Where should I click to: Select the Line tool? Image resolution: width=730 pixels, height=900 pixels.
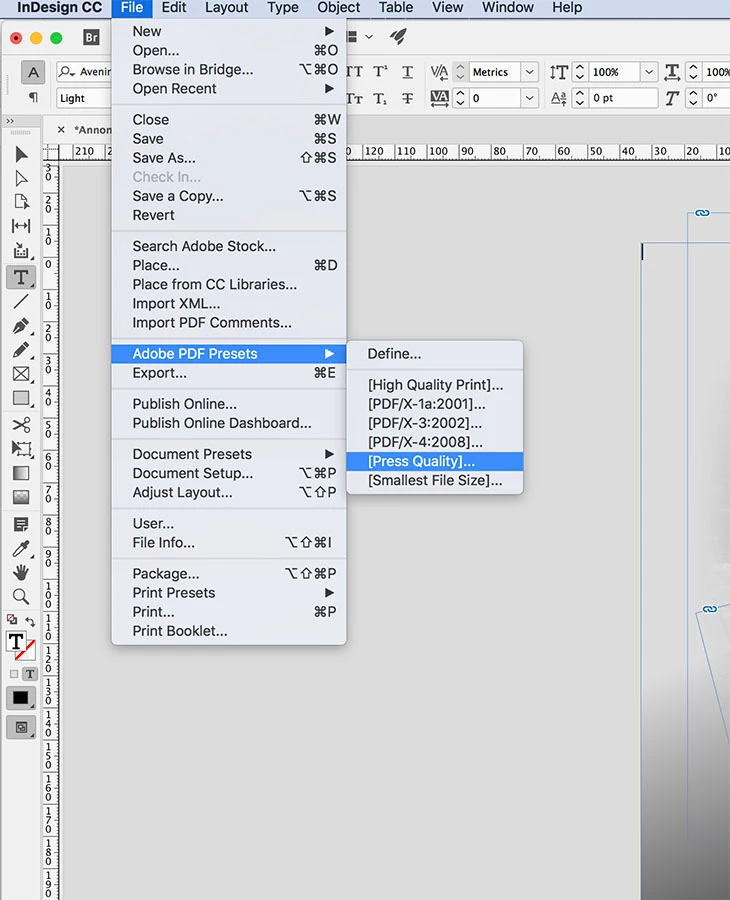21,301
